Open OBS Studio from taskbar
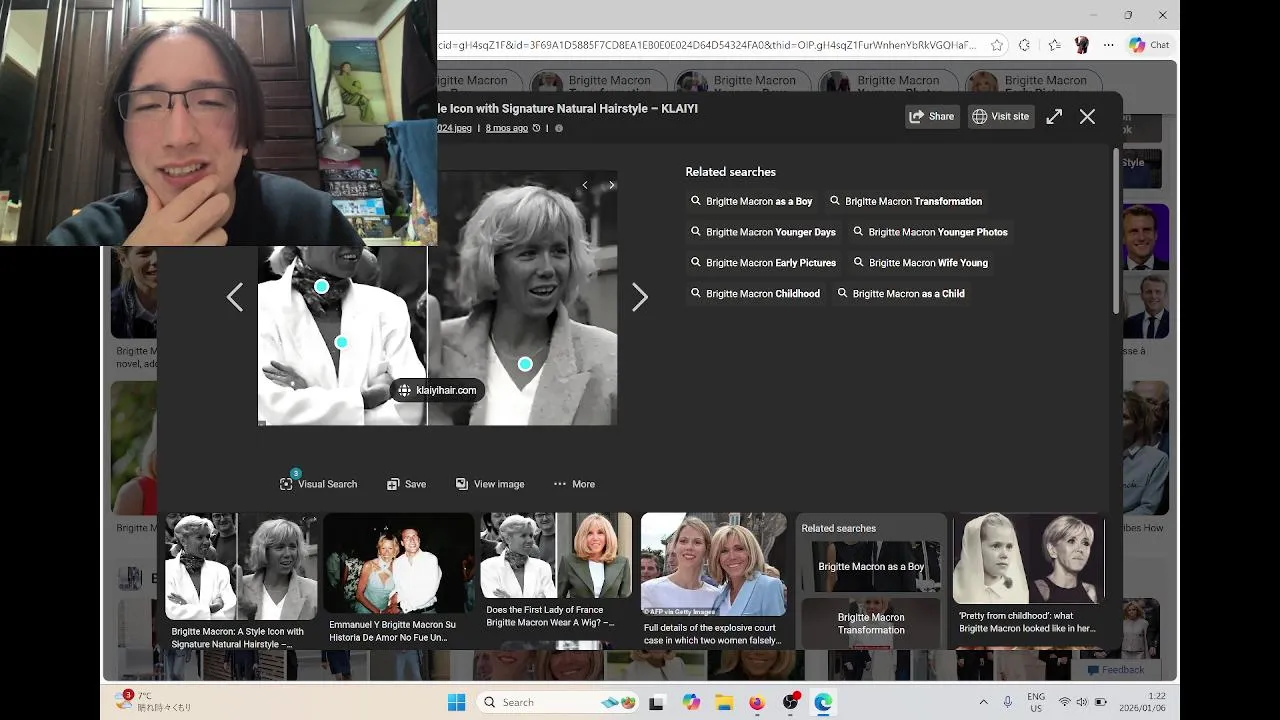Image resolution: width=1280 pixels, height=720 pixels. (790, 702)
